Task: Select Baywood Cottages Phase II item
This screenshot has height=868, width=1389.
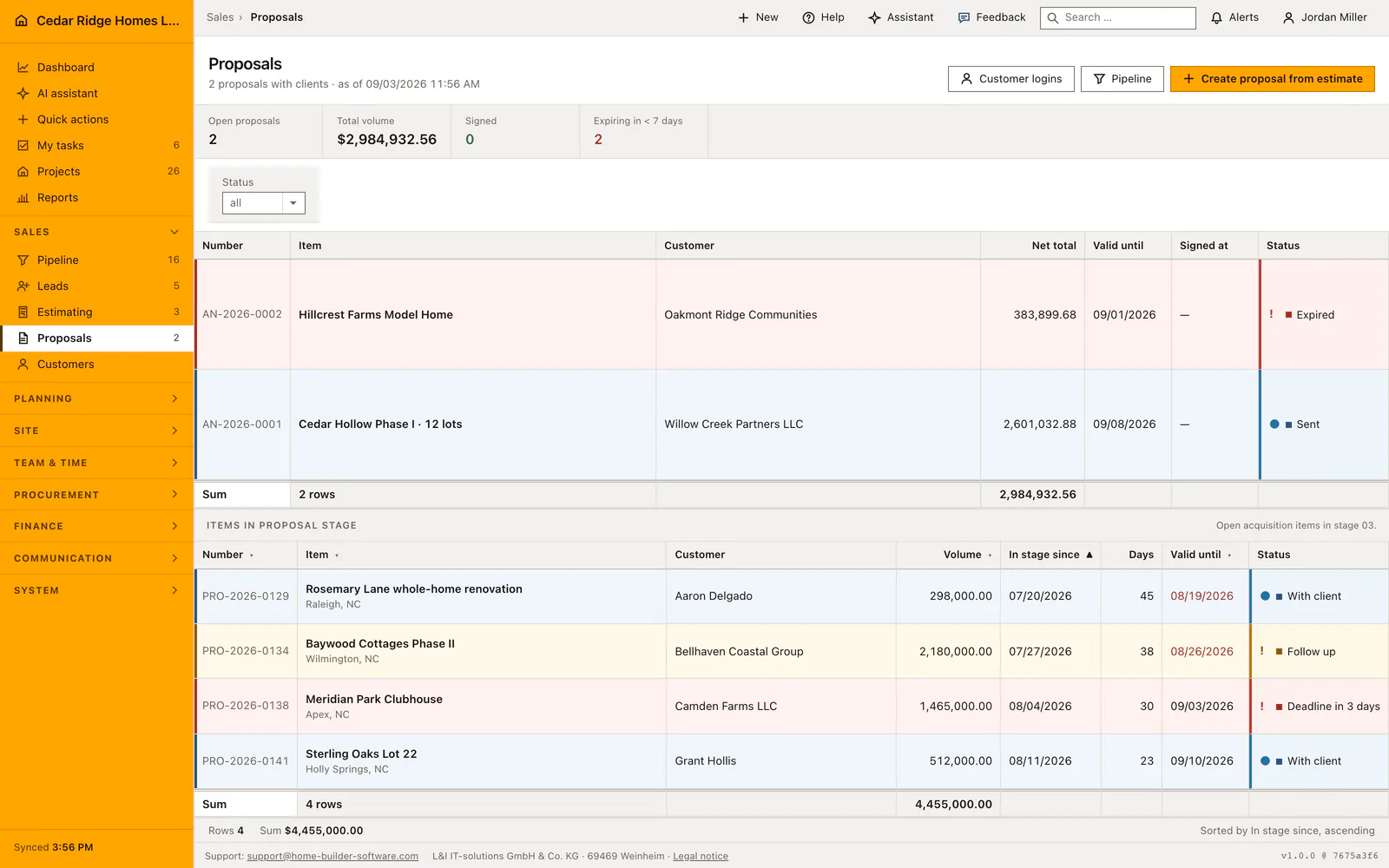Action: click(380, 644)
